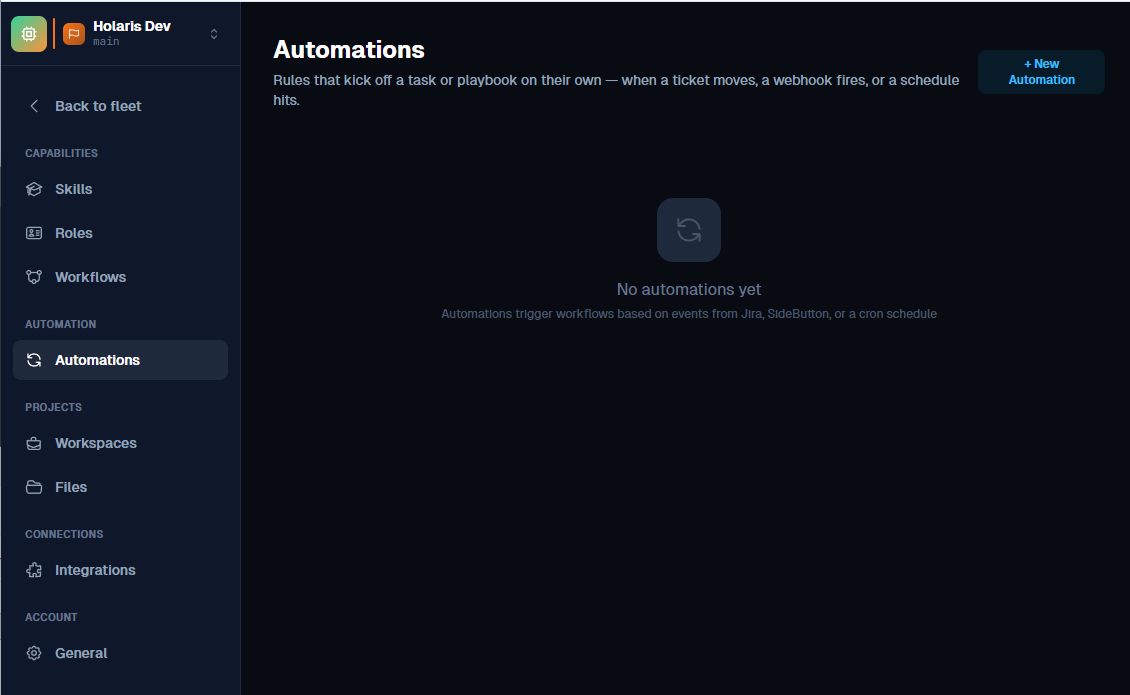Click the Integrations puzzle piece icon
The width and height of the screenshot is (1130, 695).
tap(34, 570)
